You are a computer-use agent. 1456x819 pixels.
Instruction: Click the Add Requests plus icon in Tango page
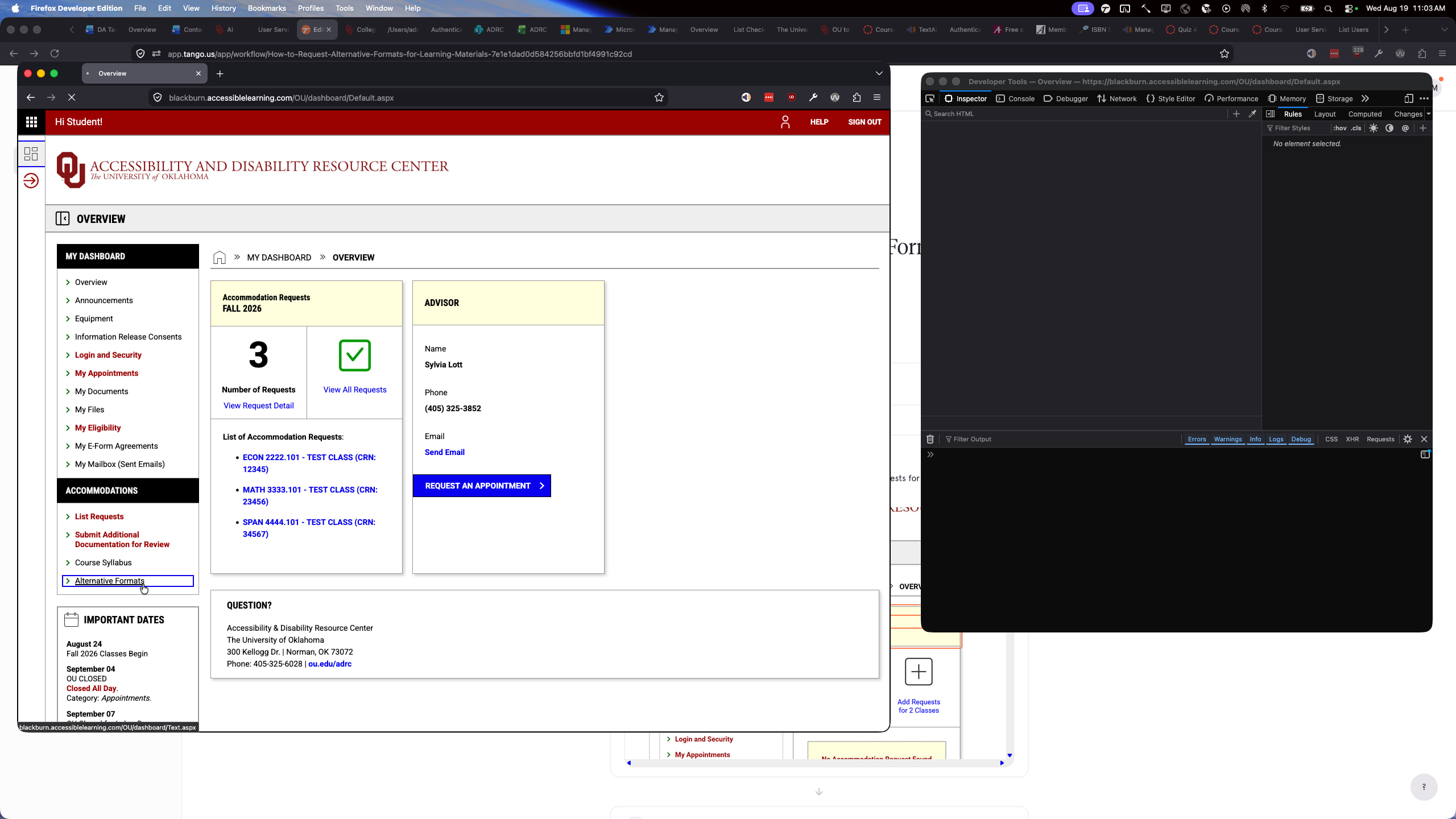point(919,672)
